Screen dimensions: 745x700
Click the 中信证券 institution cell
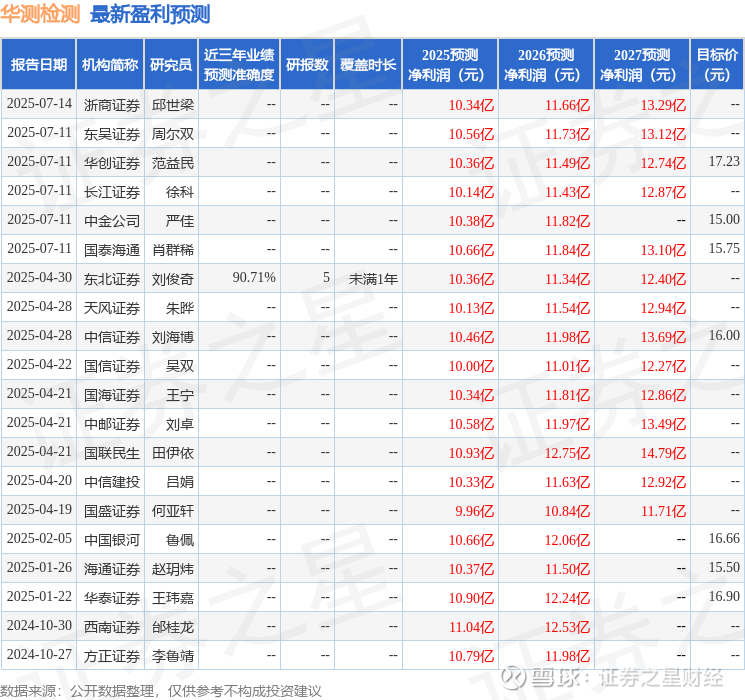112,337
